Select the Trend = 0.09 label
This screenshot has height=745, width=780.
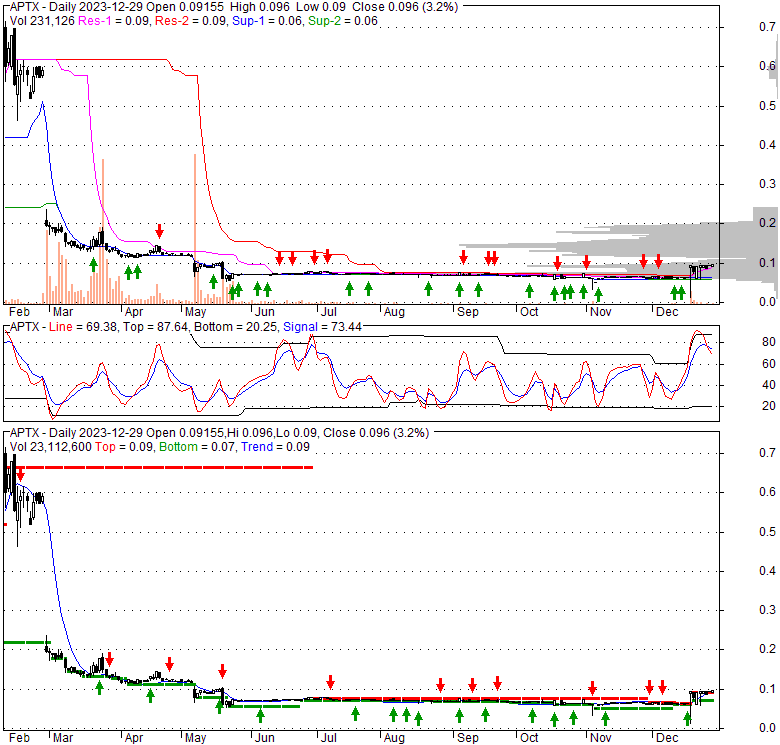pyautogui.click(x=275, y=447)
